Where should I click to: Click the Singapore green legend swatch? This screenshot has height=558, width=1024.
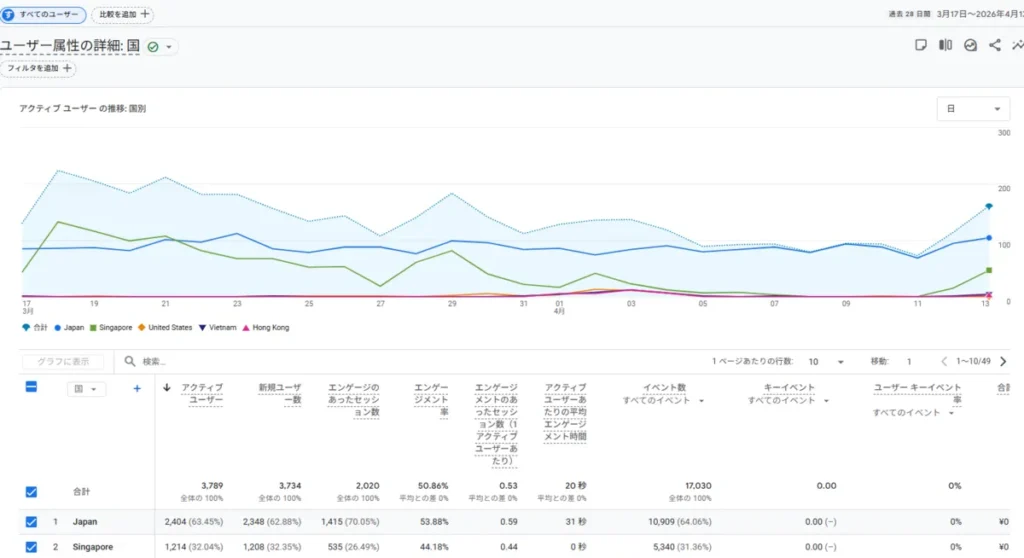click(x=95, y=327)
